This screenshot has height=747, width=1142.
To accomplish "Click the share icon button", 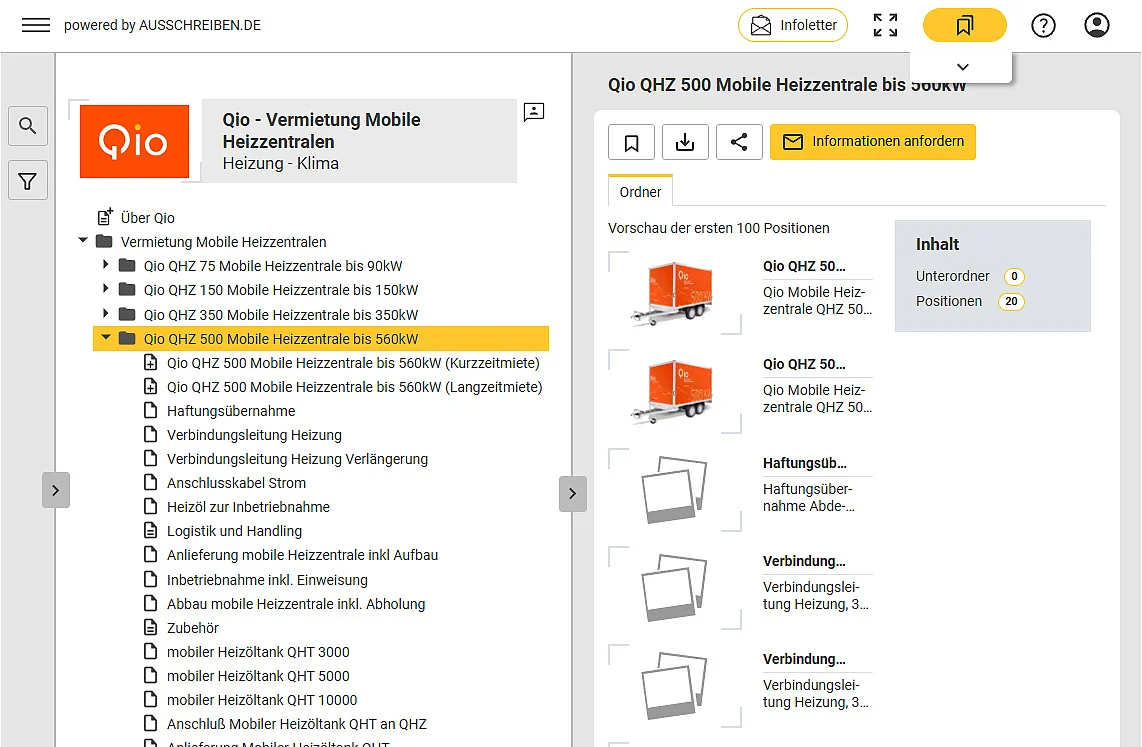I will 739,142.
